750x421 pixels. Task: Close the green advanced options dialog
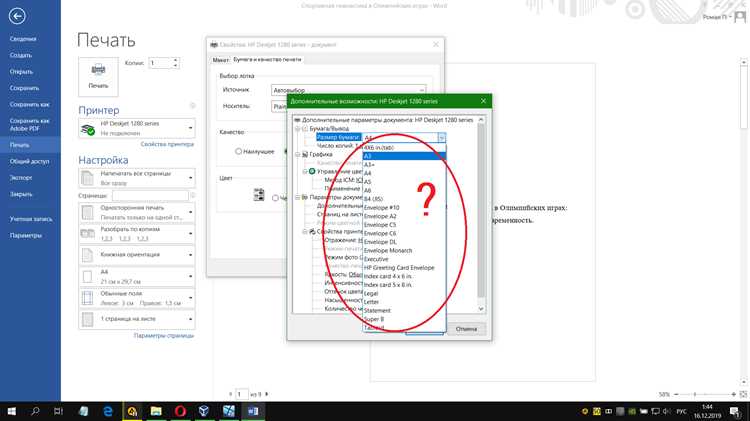483,101
